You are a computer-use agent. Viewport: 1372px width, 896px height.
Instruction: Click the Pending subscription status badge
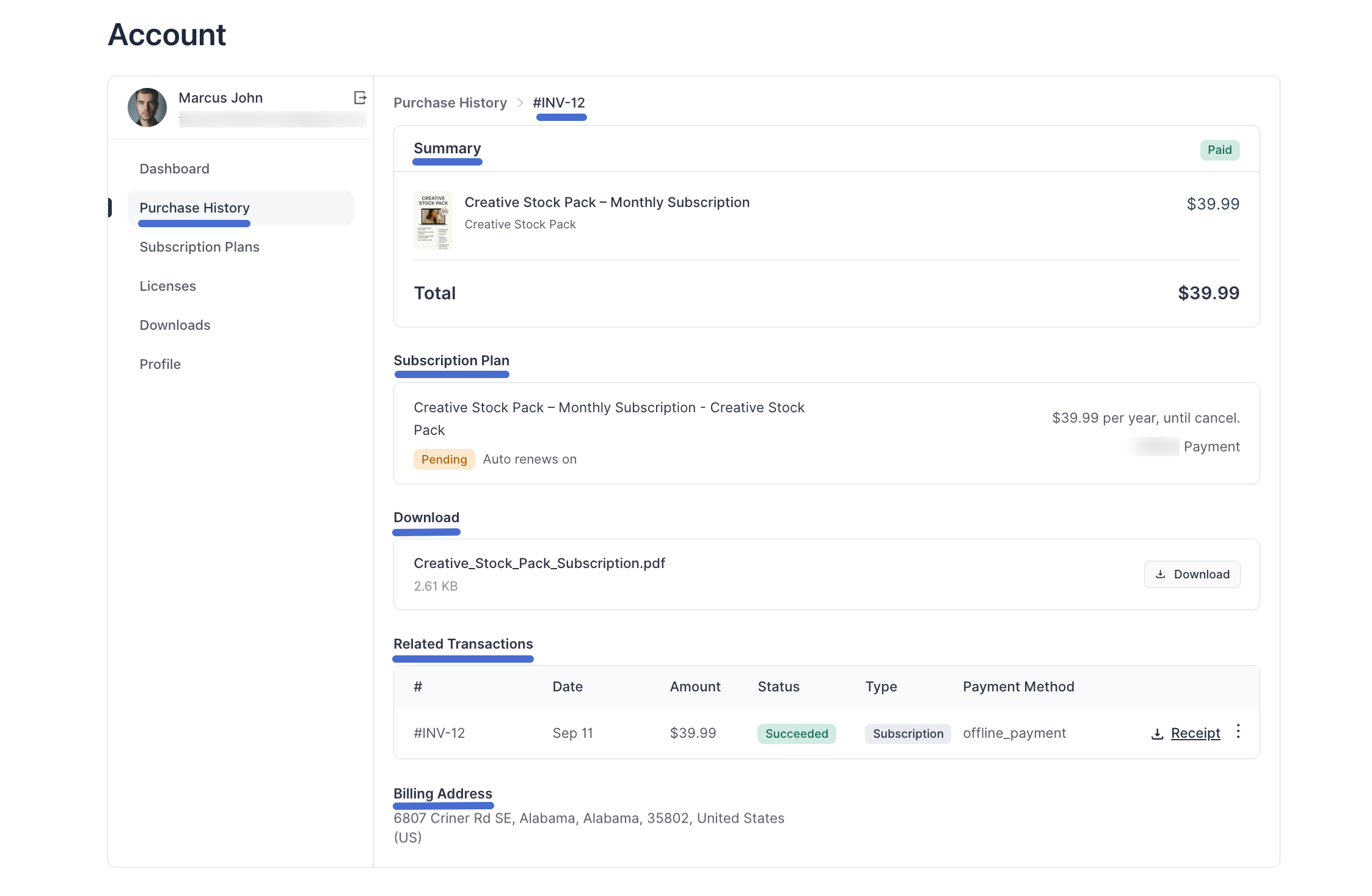pos(443,459)
